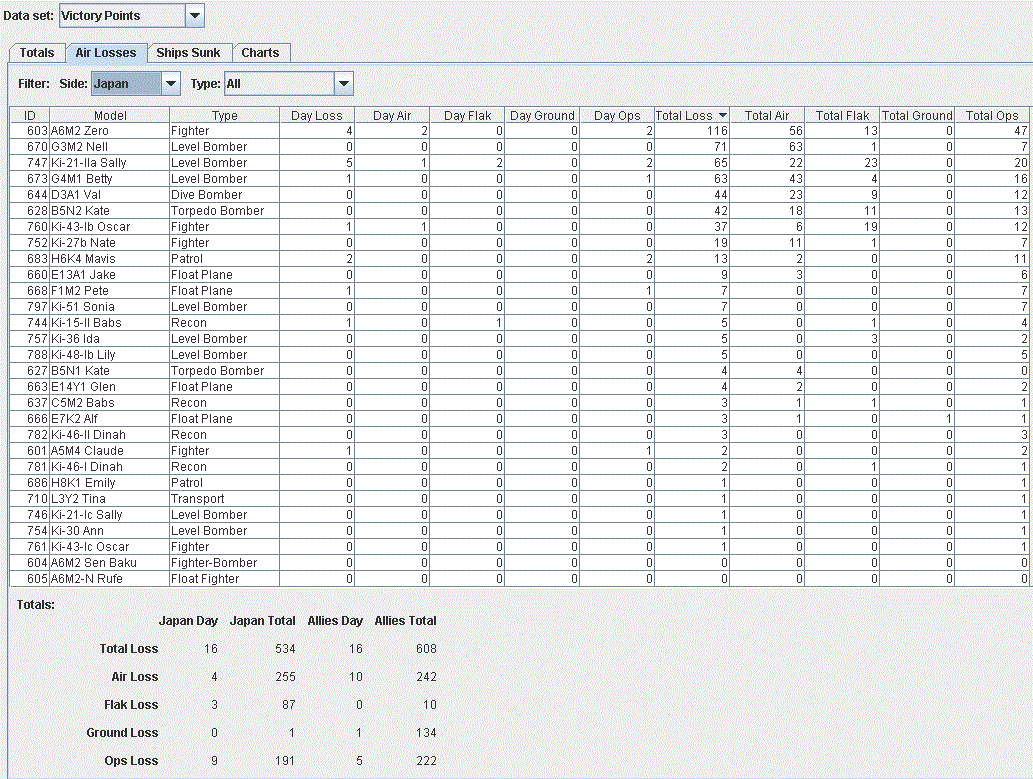Select the H6K4 Mavis row
Image resolution: width=1033 pixels, height=779 pixels.
coord(520,259)
